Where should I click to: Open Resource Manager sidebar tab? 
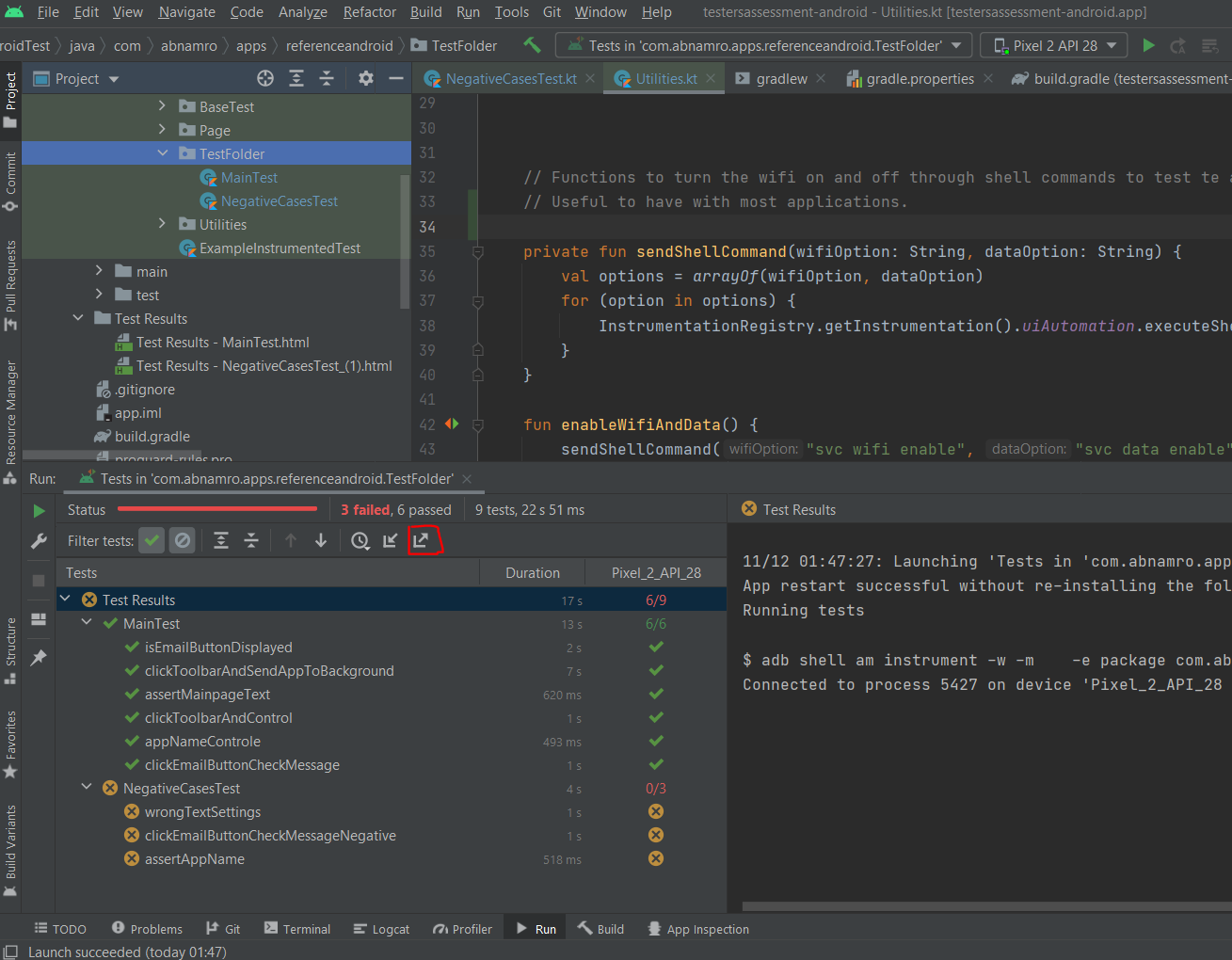pos(10,422)
